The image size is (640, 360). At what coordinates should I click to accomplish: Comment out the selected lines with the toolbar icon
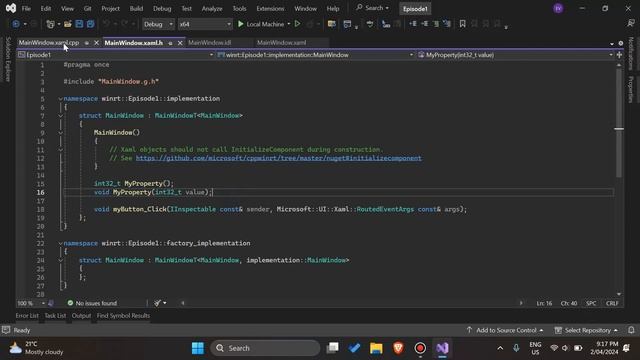(436, 24)
